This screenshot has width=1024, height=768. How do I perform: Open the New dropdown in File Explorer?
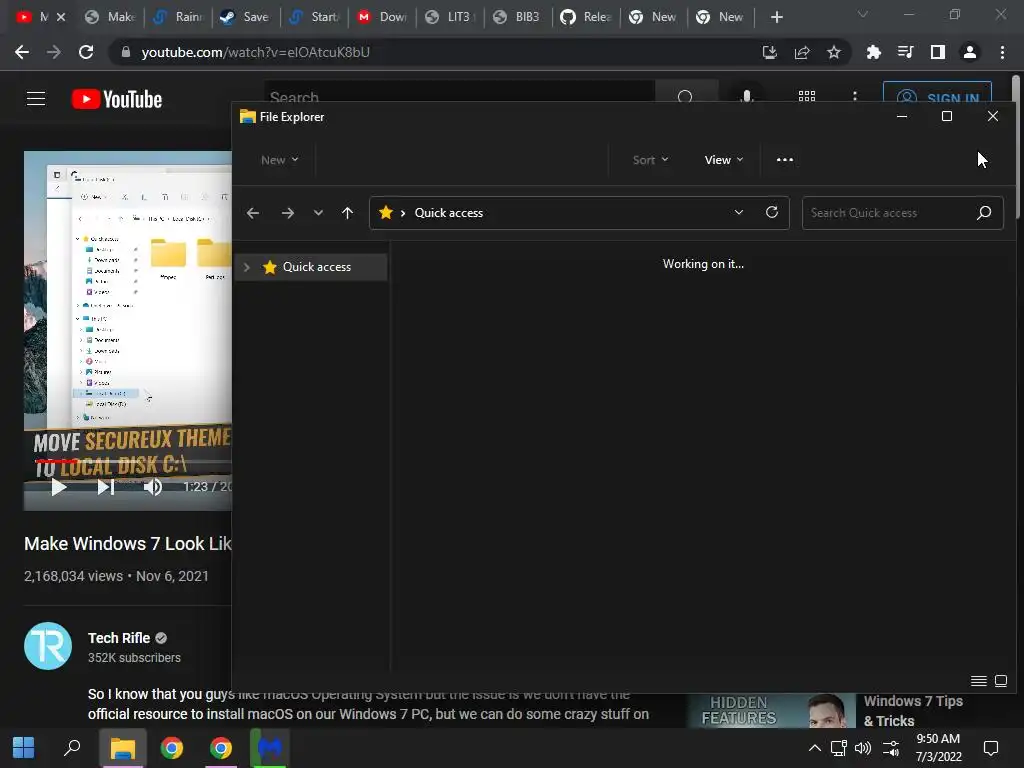tap(280, 160)
